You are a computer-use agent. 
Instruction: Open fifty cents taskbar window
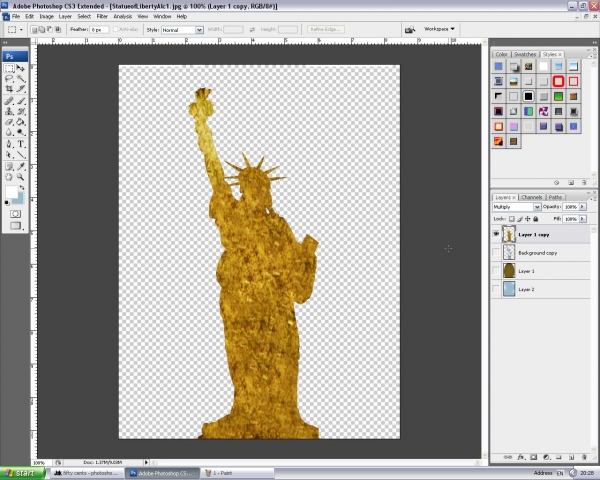[87, 473]
